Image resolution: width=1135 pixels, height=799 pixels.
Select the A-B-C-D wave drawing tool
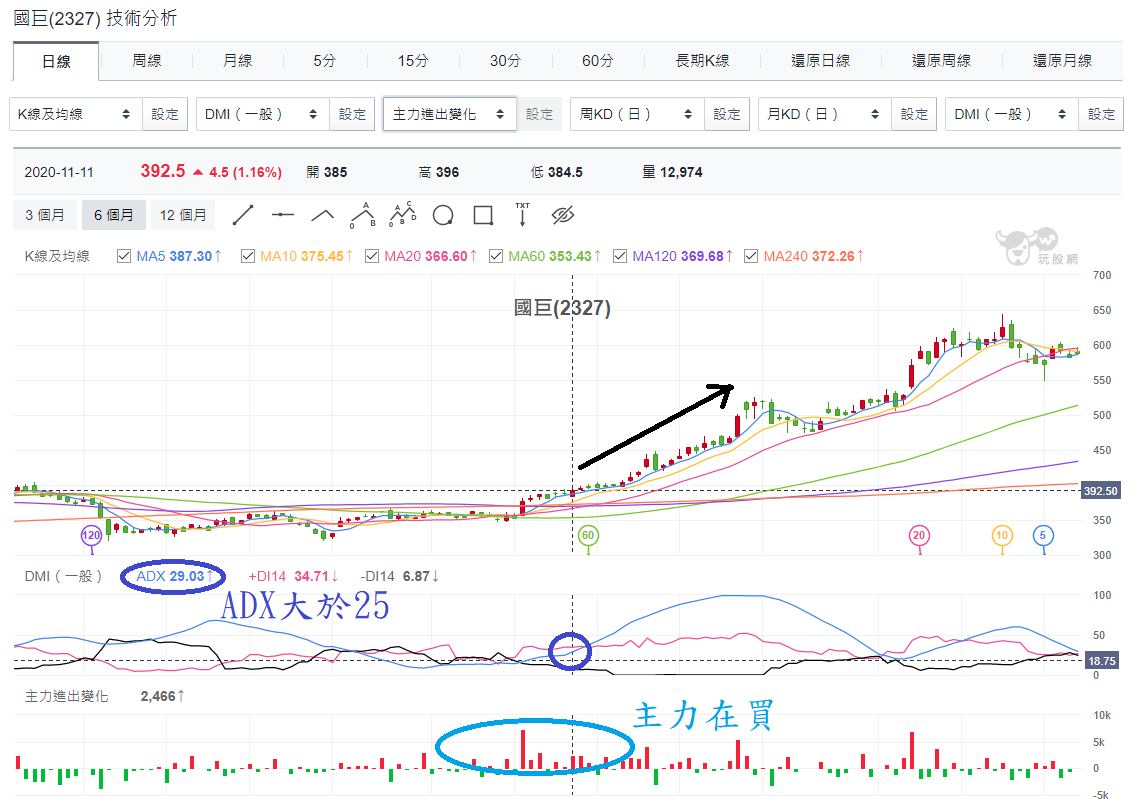404,214
